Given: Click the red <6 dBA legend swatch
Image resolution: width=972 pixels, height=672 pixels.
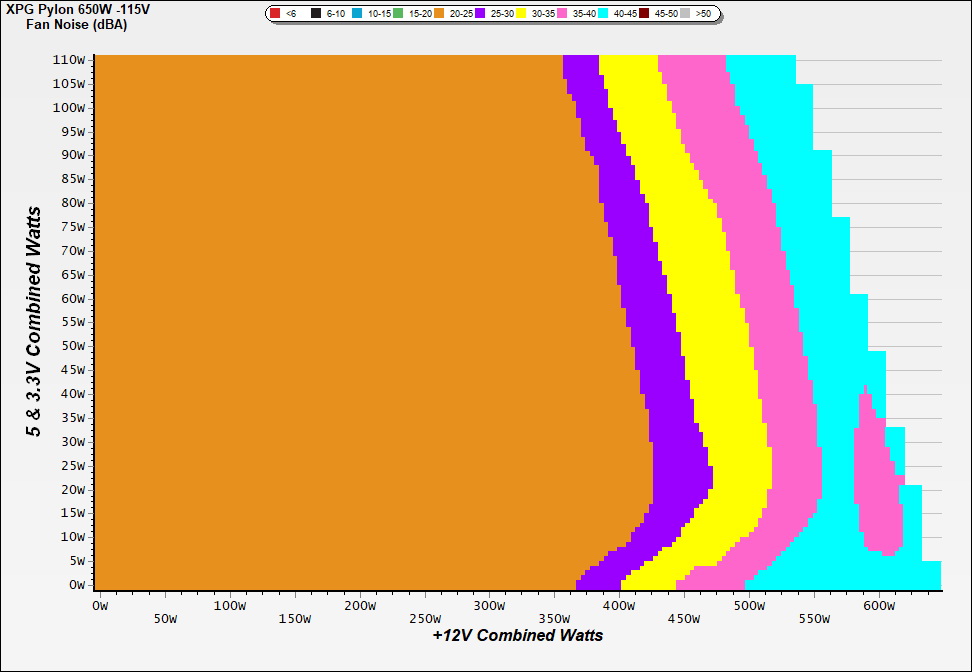Looking at the screenshot, I should click(275, 14).
